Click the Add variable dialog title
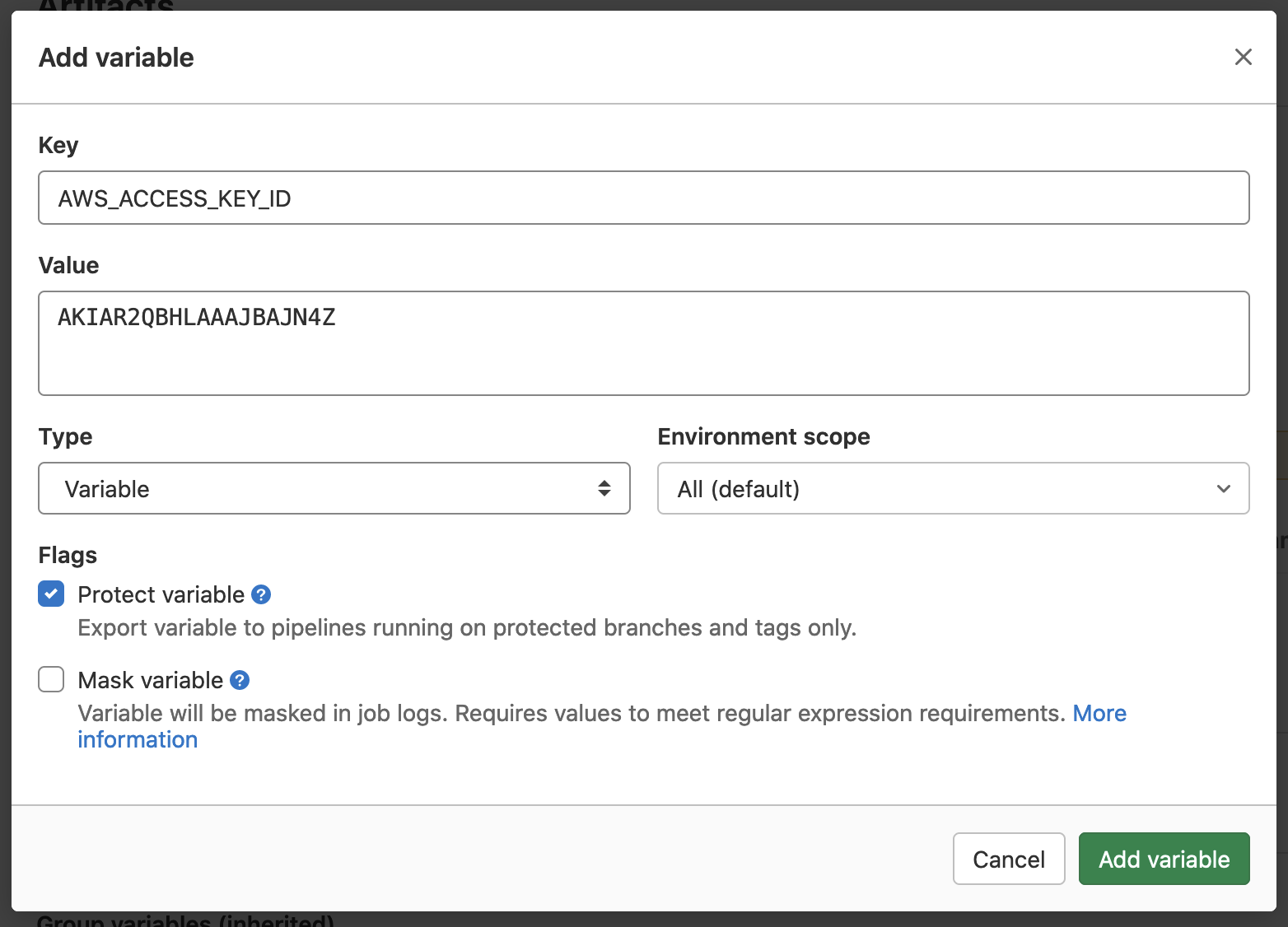This screenshot has width=1288, height=927. (115, 57)
